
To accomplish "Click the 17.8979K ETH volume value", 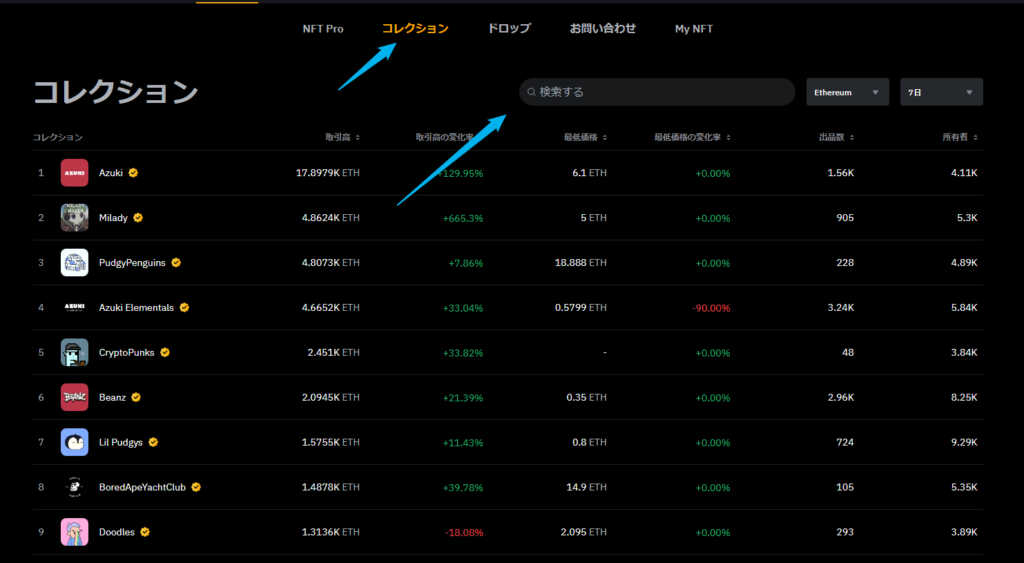I will pos(328,173).
